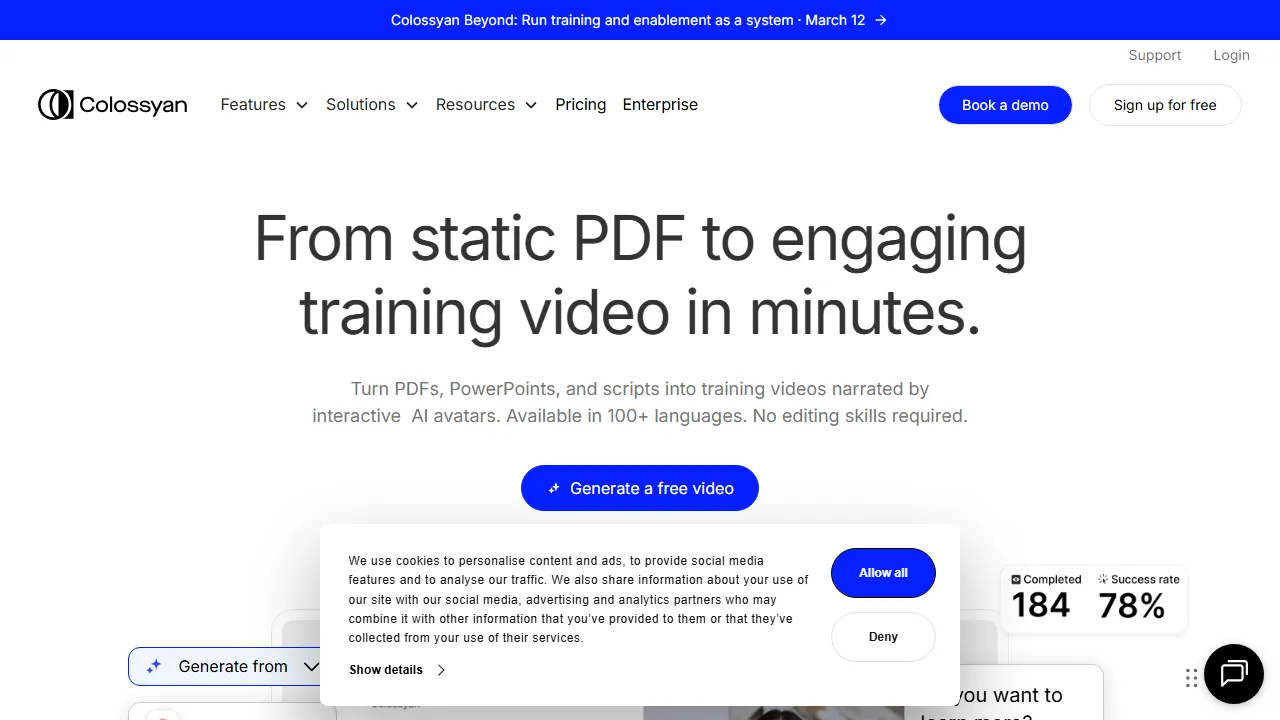Screen dimensions: 1280x720
Task: Open the Enterprise menu item
Action: (660, 105)
